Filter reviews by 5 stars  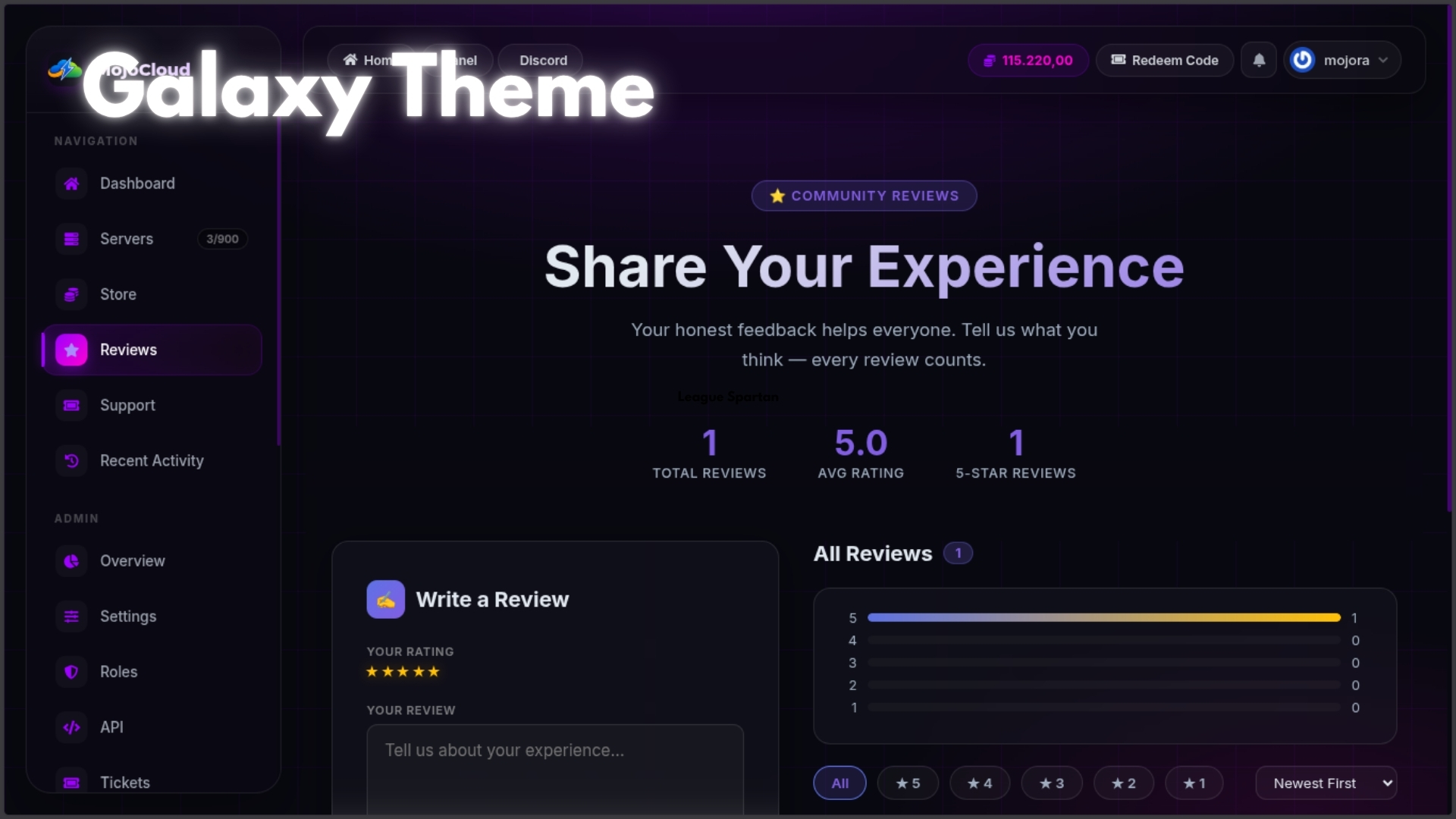point(908,783)
